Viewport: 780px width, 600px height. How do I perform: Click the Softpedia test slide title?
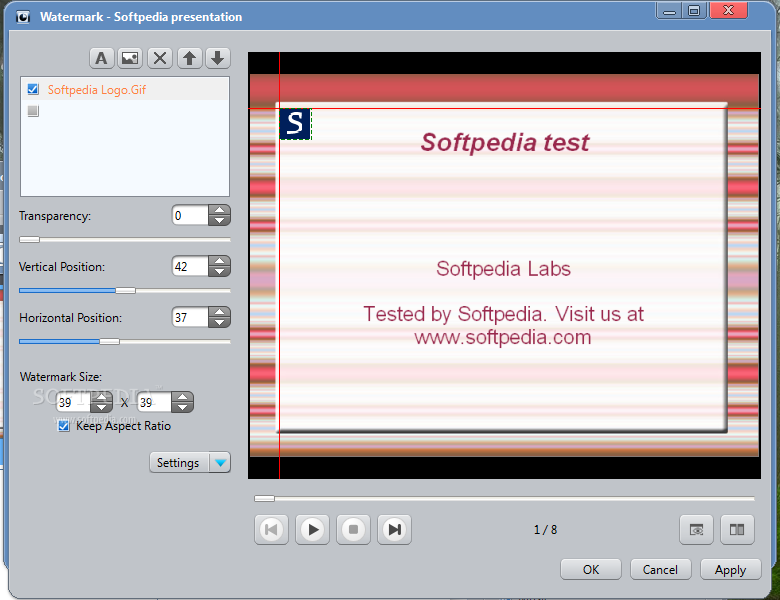coord(505,142)
